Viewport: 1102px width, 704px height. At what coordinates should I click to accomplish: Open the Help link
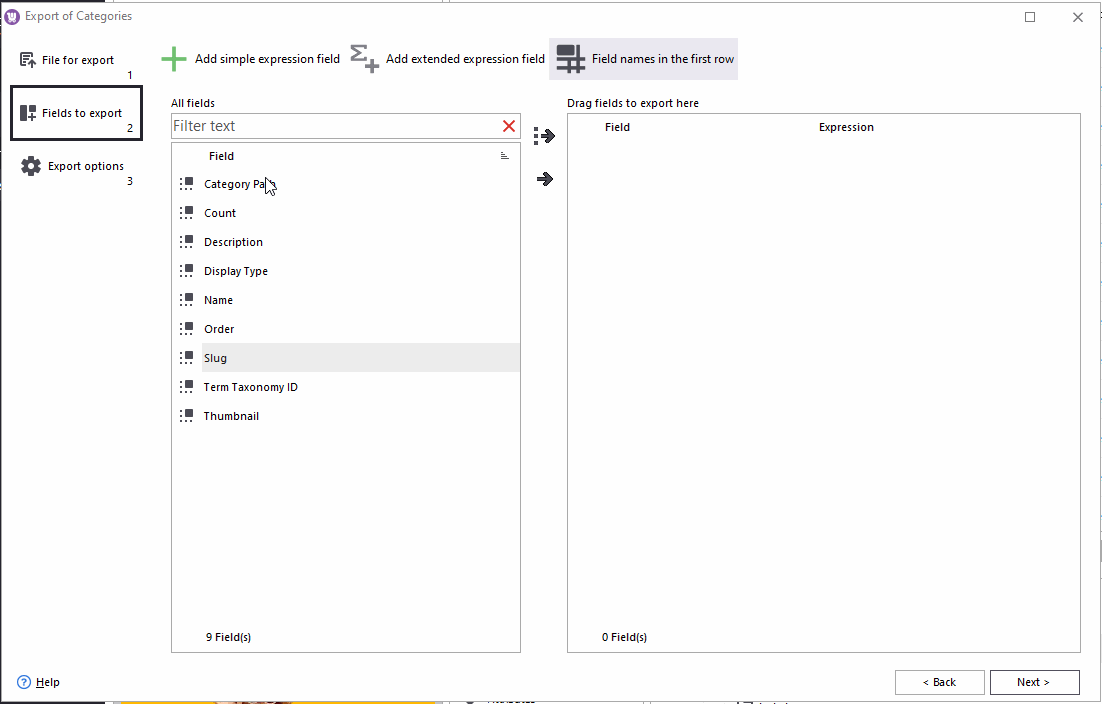point(45,682)
